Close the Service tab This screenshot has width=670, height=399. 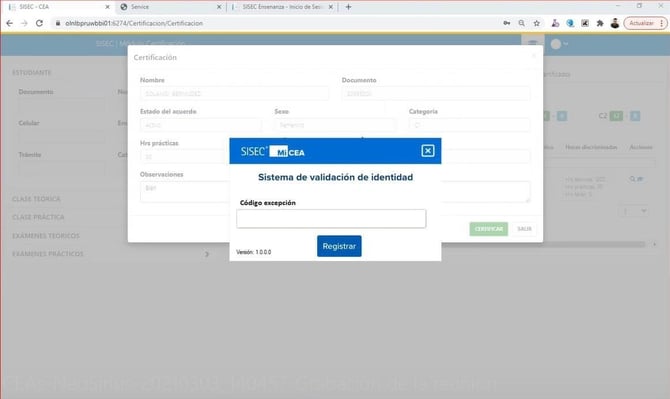219,7
